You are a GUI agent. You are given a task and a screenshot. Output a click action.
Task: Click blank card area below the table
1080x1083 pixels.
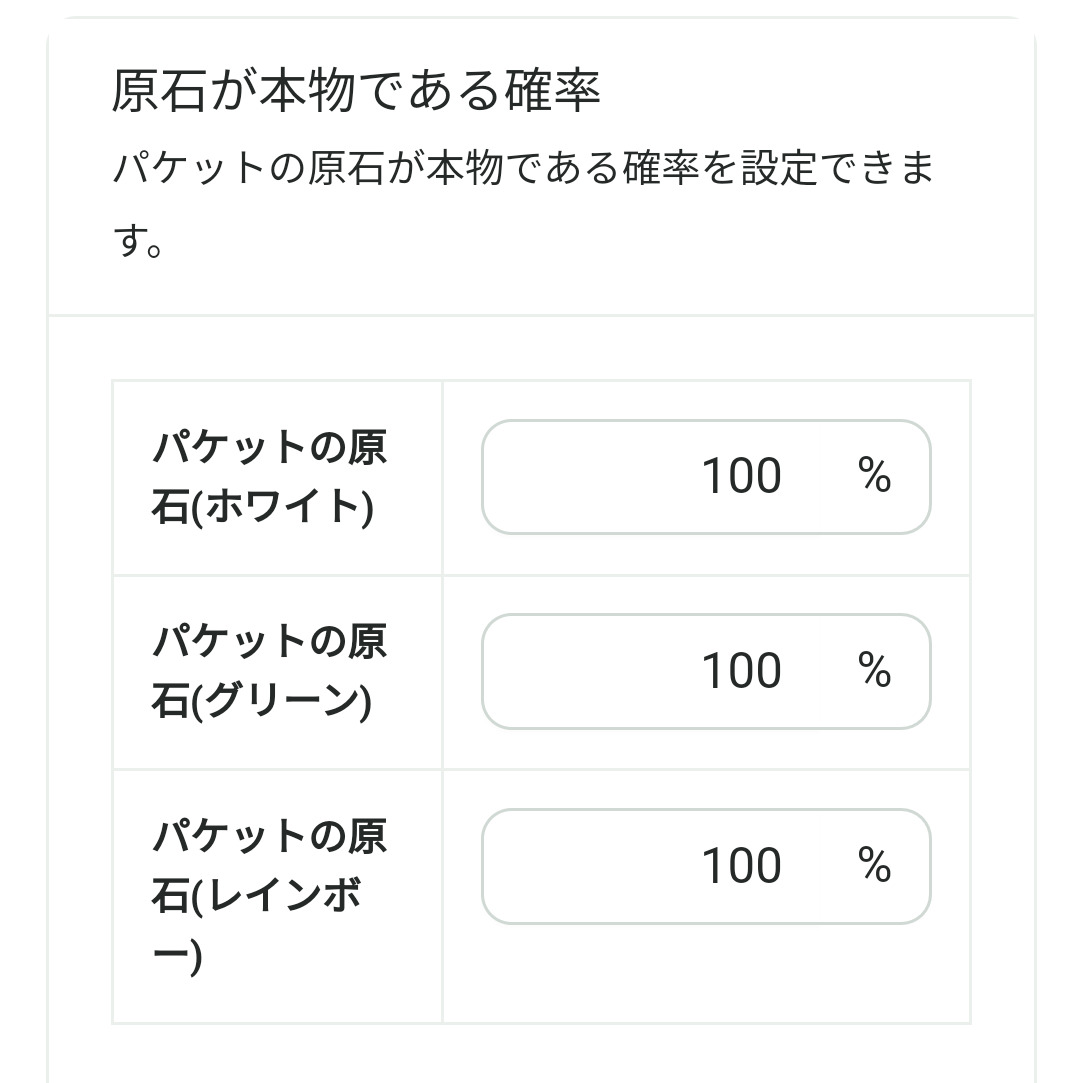tap(540, 1055)
